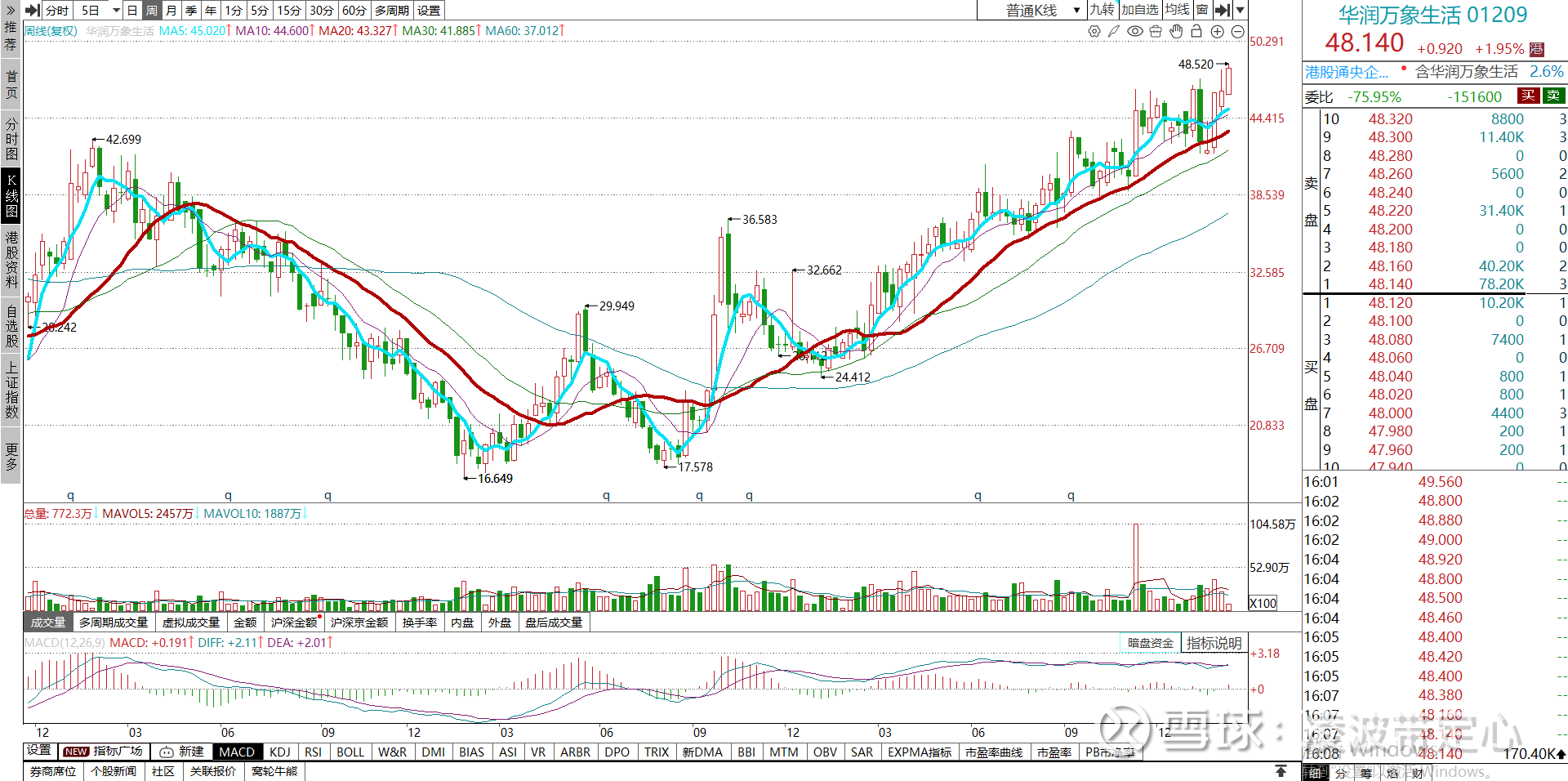This screenshot has width=1568, height=781.
Task: Switch to 15分 period
Action: point(289,10)
